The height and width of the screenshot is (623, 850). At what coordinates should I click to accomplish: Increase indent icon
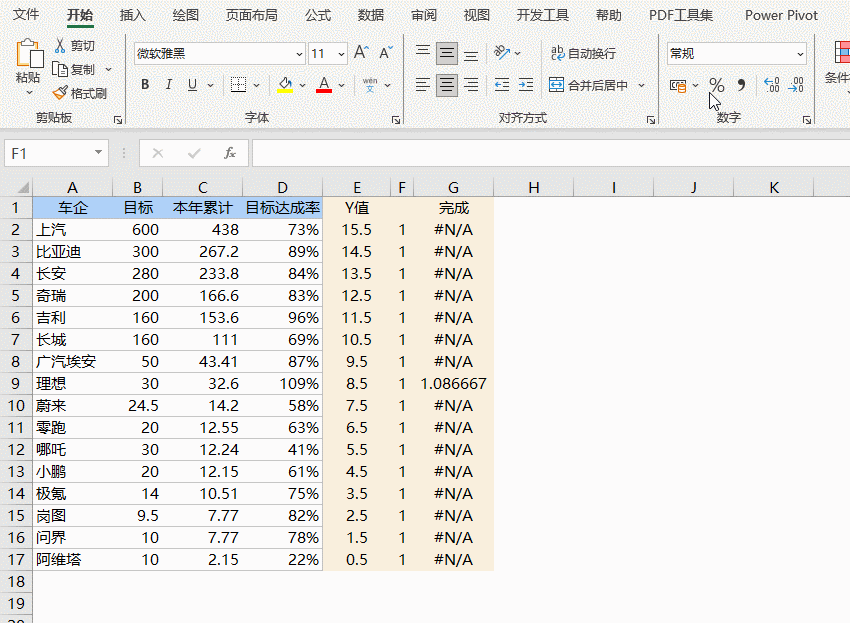pos(526,85)
